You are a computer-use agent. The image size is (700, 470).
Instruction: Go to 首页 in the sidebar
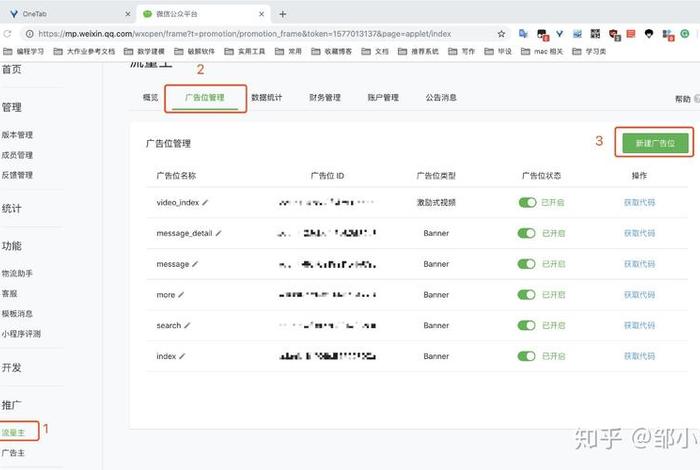[12, 70]
